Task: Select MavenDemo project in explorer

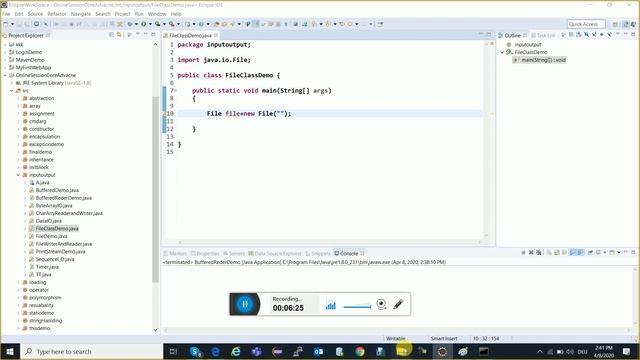Action: [x=30, y=60]
